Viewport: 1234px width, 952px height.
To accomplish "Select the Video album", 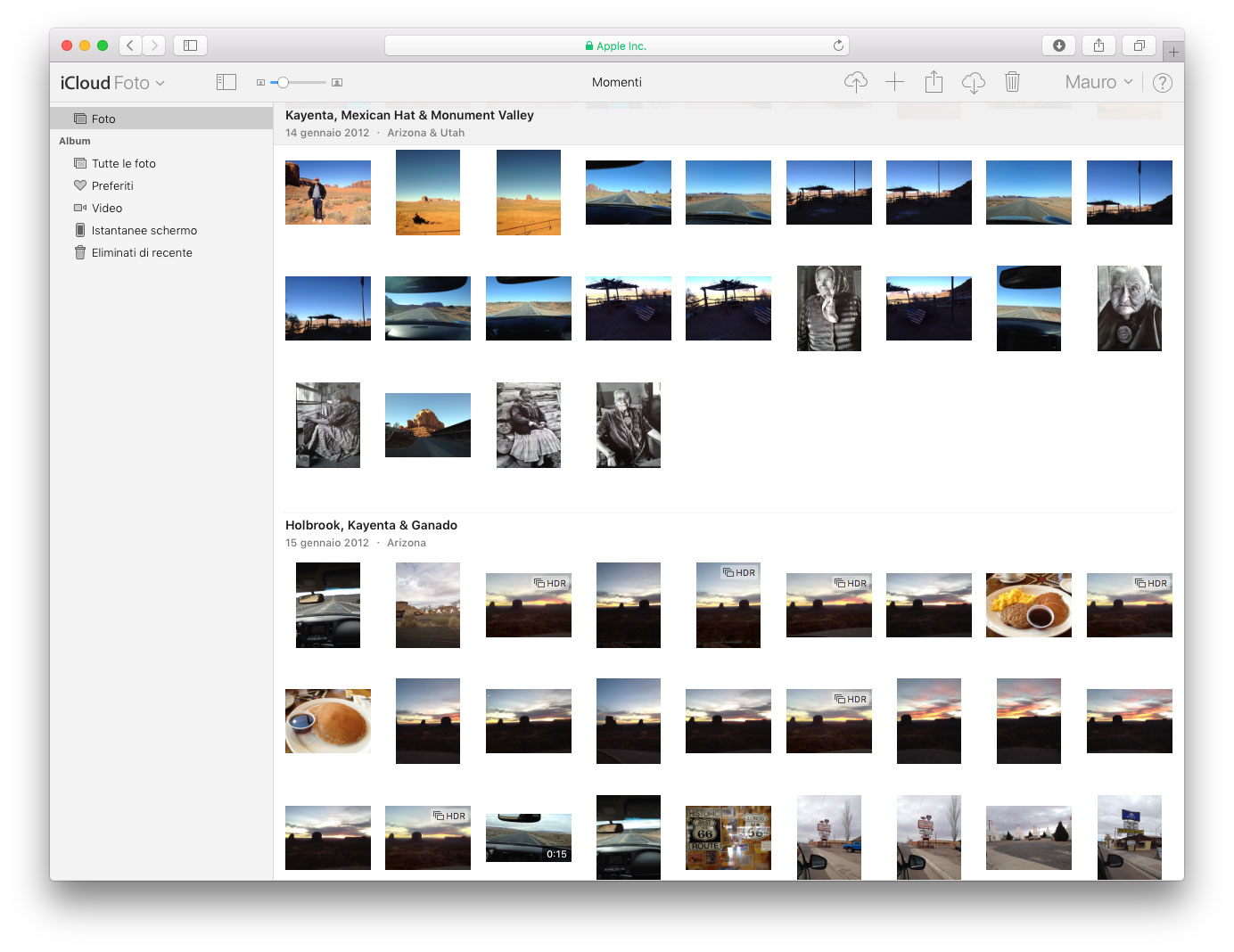I will 106,208.
